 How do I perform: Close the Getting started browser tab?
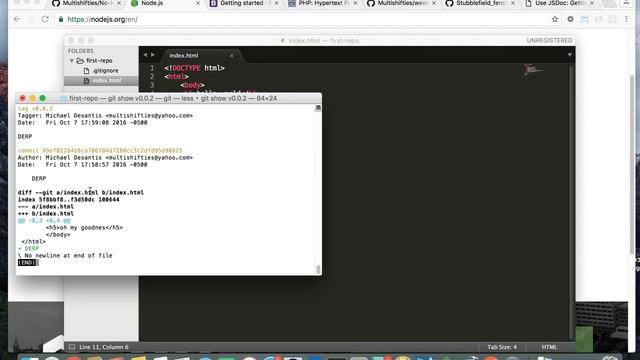click(276, 3)
